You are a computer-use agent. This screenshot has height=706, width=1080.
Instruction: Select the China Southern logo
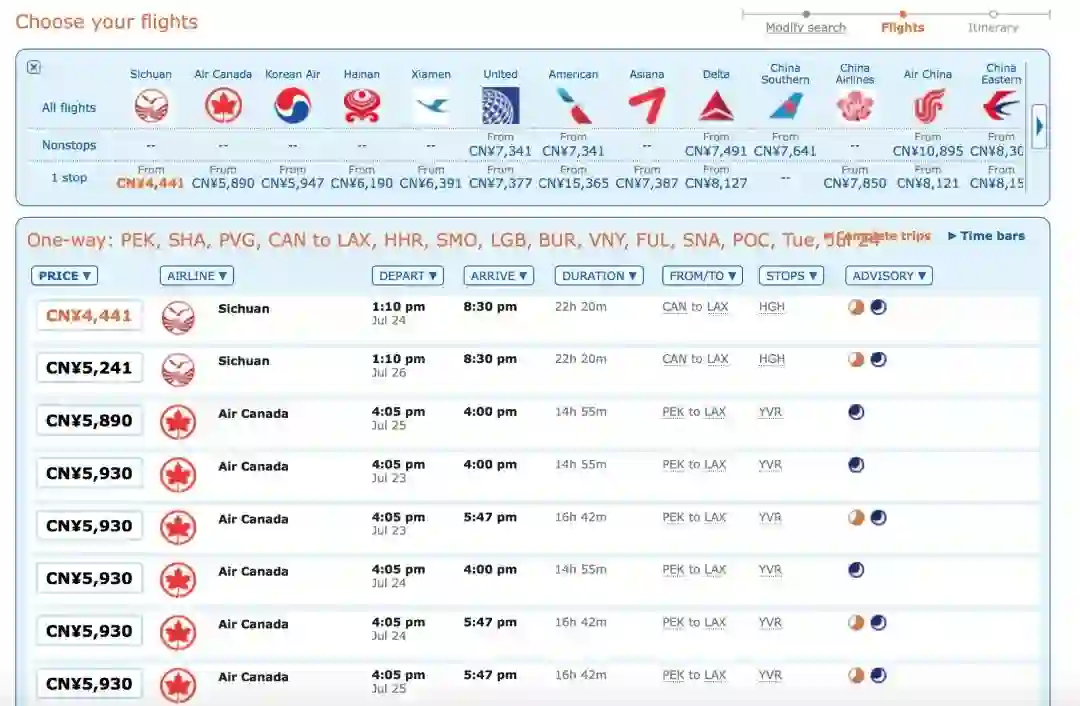(x=785, y=107)
